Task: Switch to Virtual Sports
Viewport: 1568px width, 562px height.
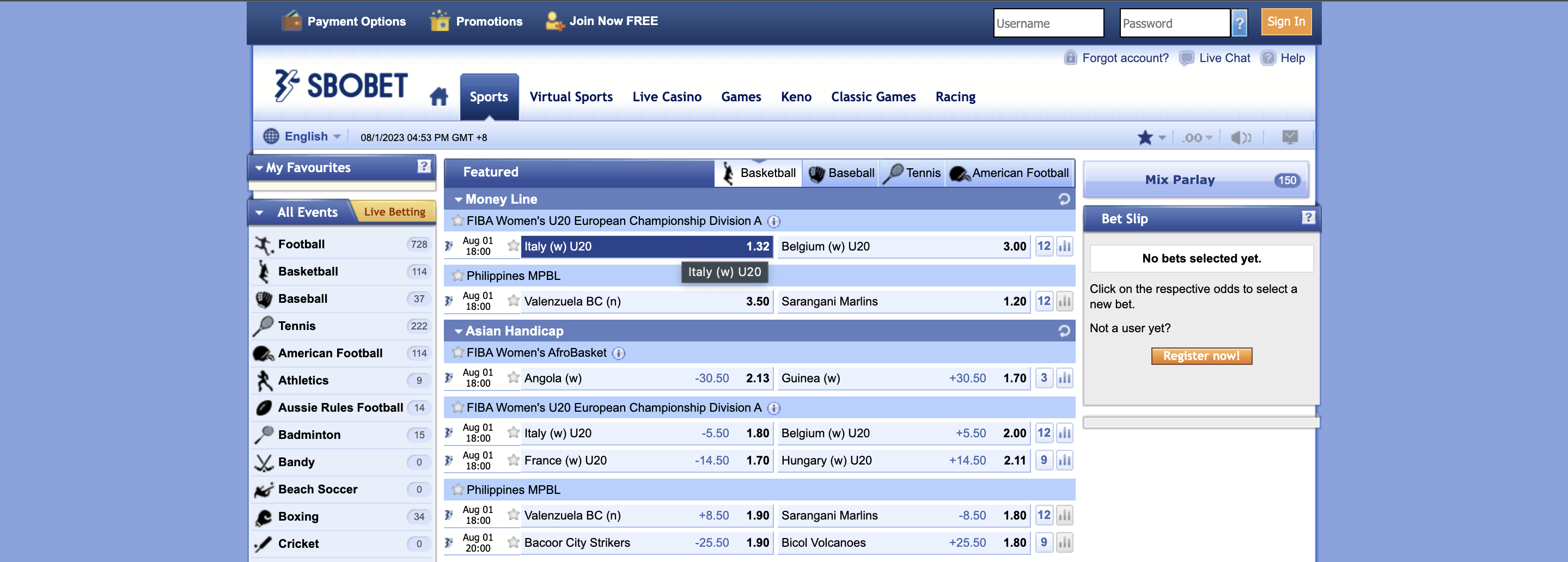Action: point(571,97)
